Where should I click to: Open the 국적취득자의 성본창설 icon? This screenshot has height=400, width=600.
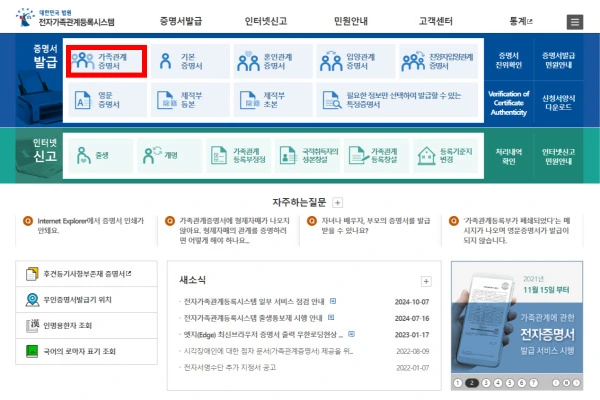(288, 155)
